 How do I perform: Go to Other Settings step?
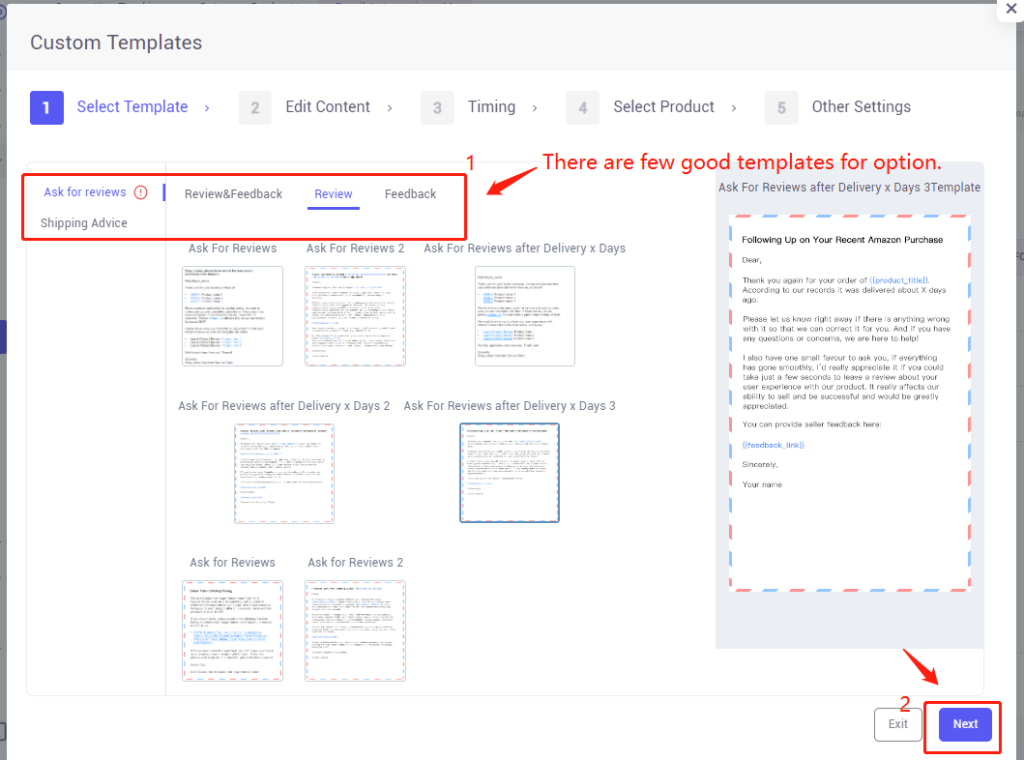(861, 106)
